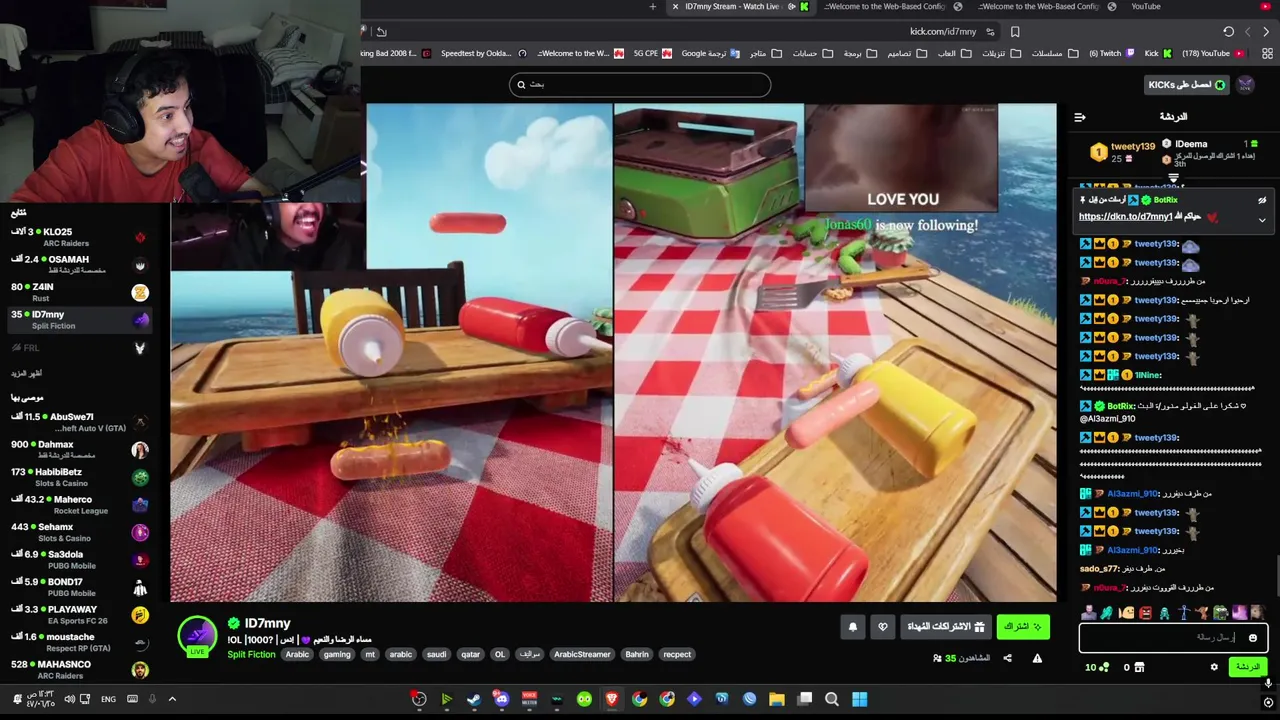Select the gaming tag
This screenshot has height=720, width=1280.
[x=337, y=655]
